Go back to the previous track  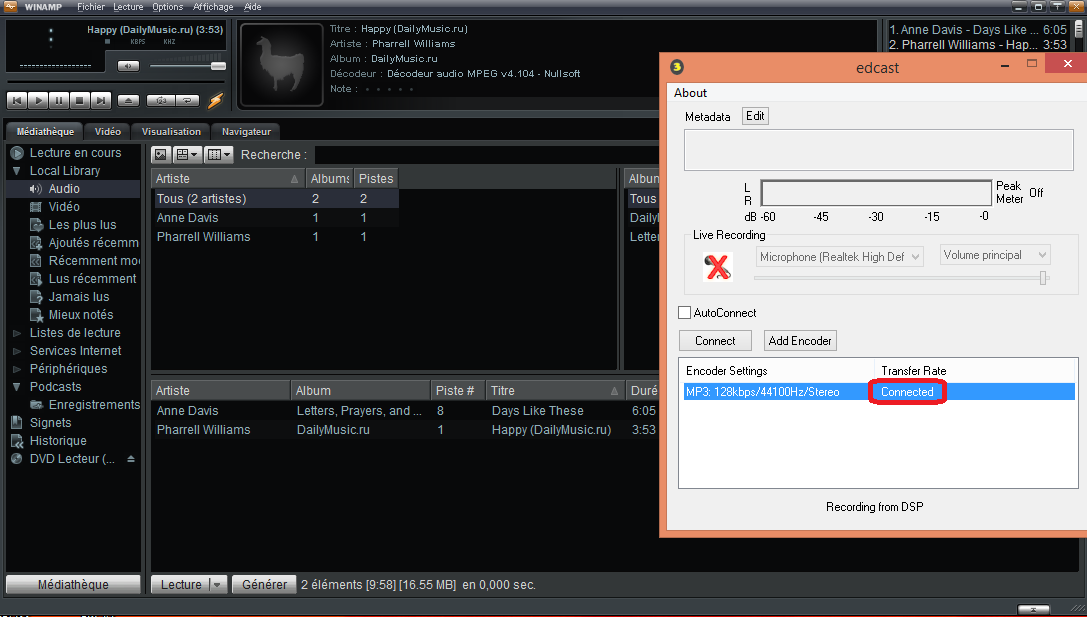click(x=17, y=100)
